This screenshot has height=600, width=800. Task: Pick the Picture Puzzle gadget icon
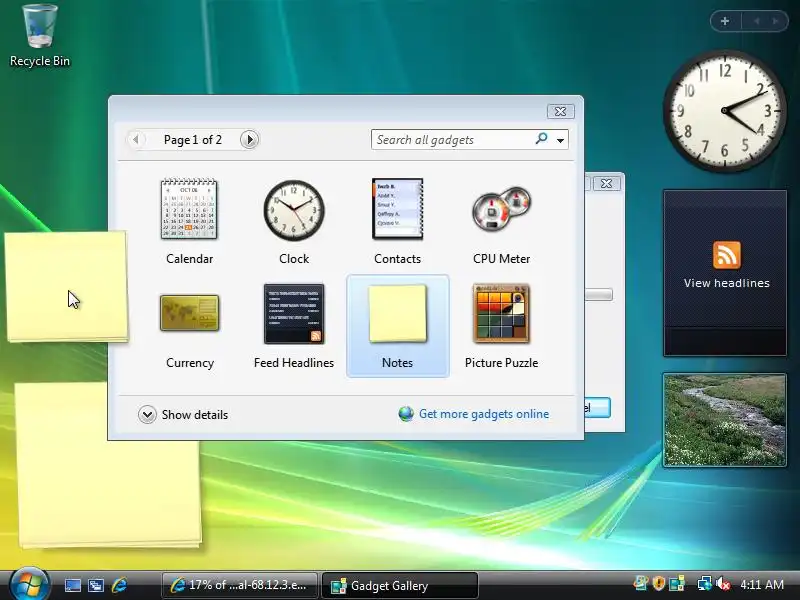click(502, 314)
